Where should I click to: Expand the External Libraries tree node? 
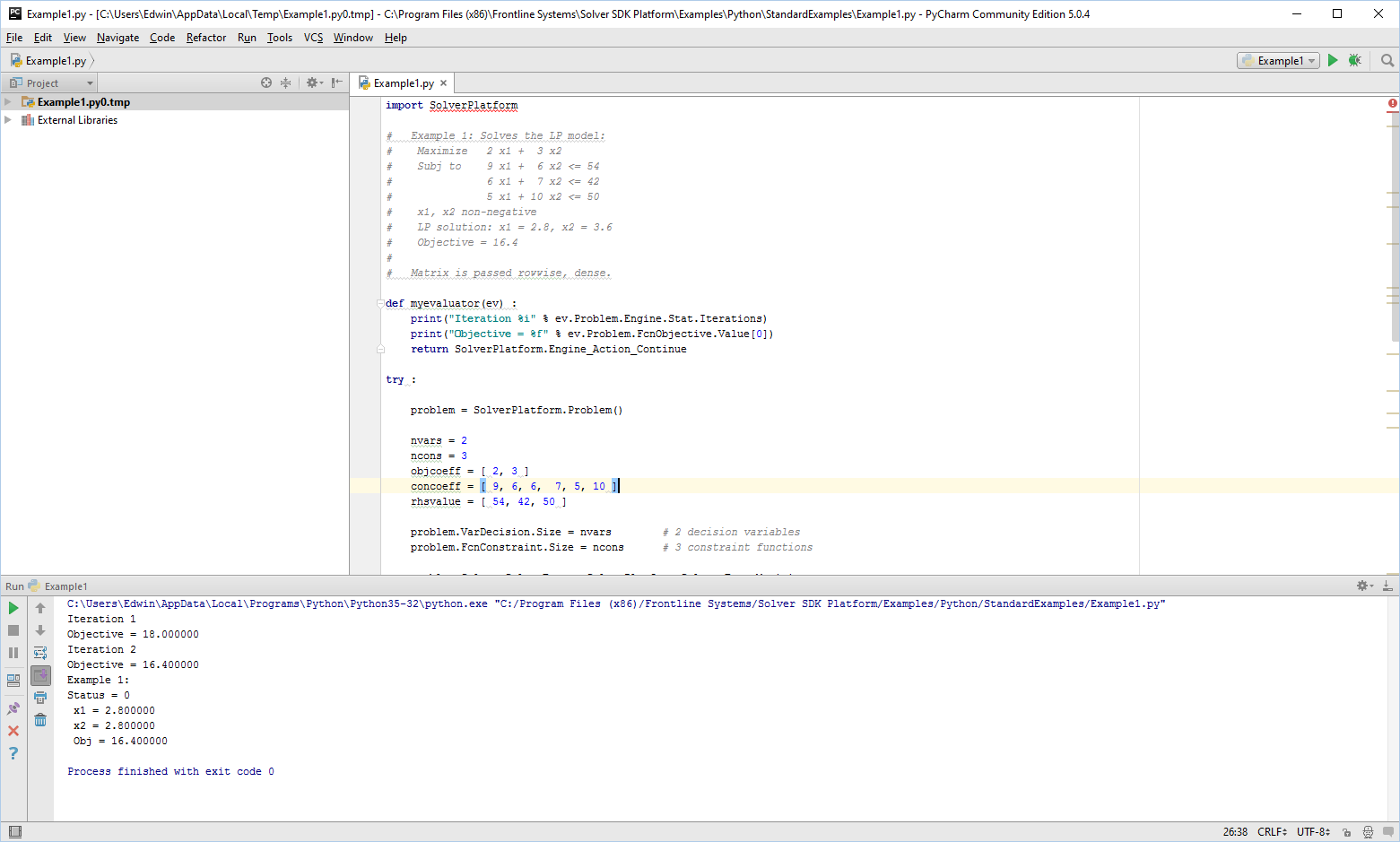click(8, 120)
